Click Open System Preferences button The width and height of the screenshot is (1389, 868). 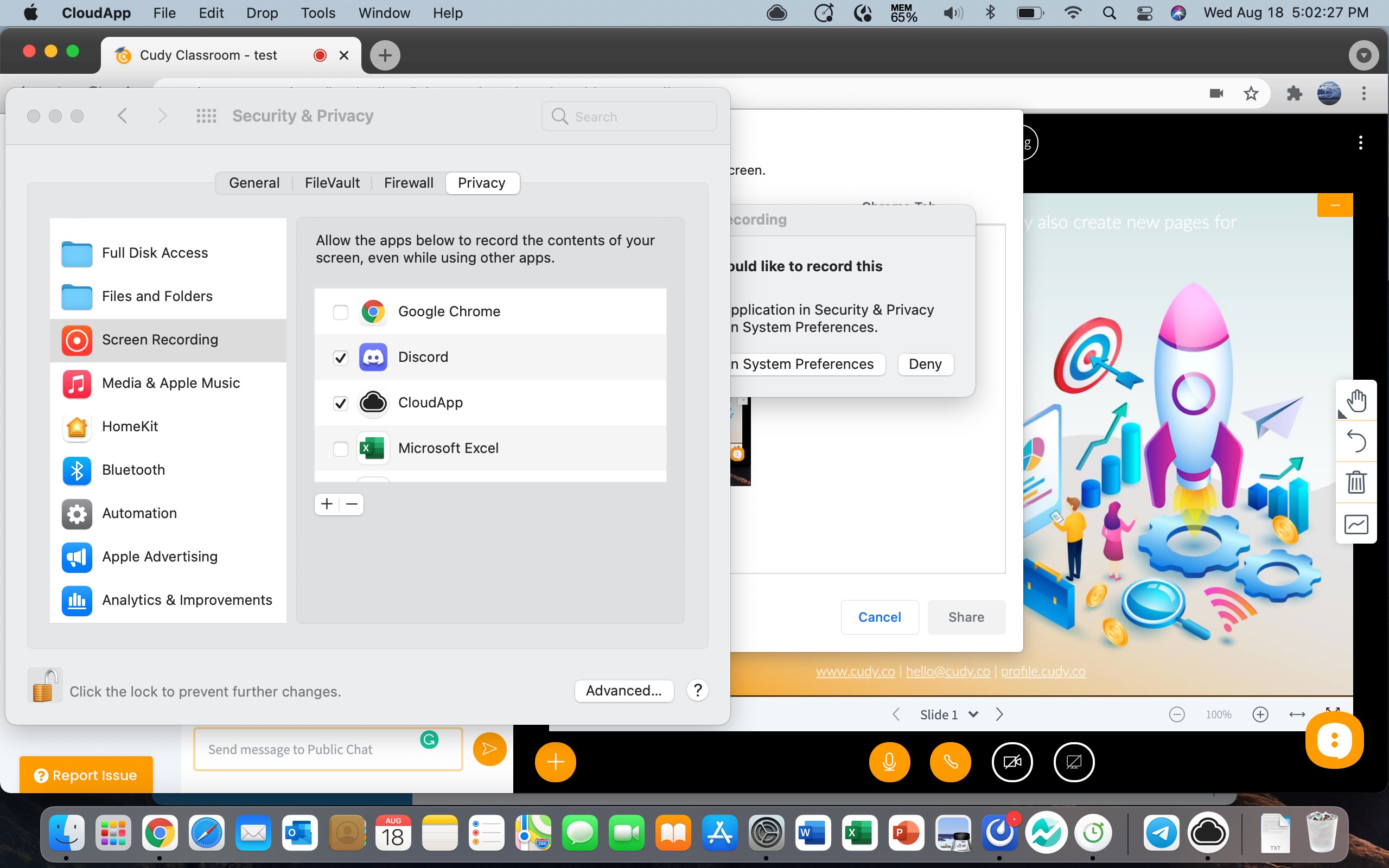[807, 364]
